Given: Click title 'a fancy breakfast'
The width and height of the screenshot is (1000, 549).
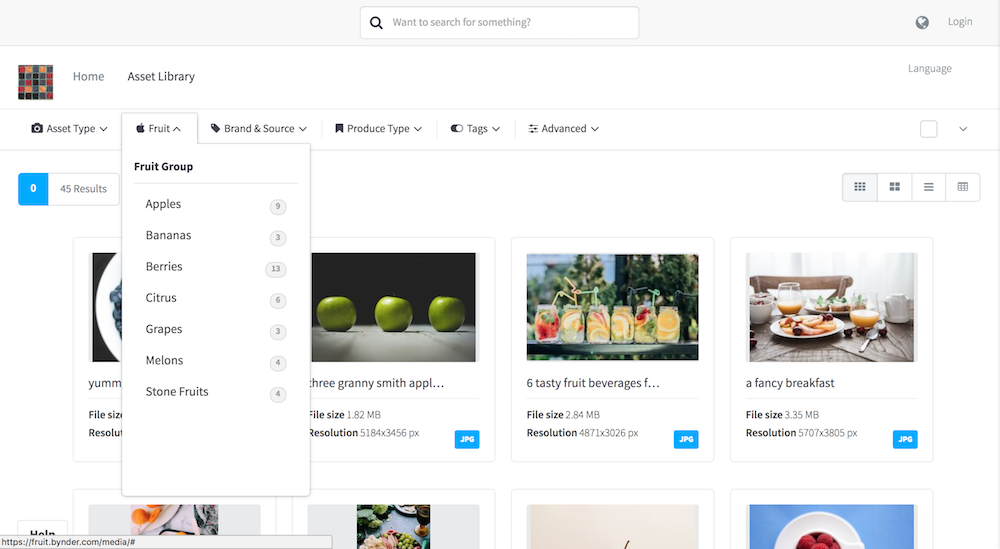Looking at the screenshot, I should click(x=790, y=383).
